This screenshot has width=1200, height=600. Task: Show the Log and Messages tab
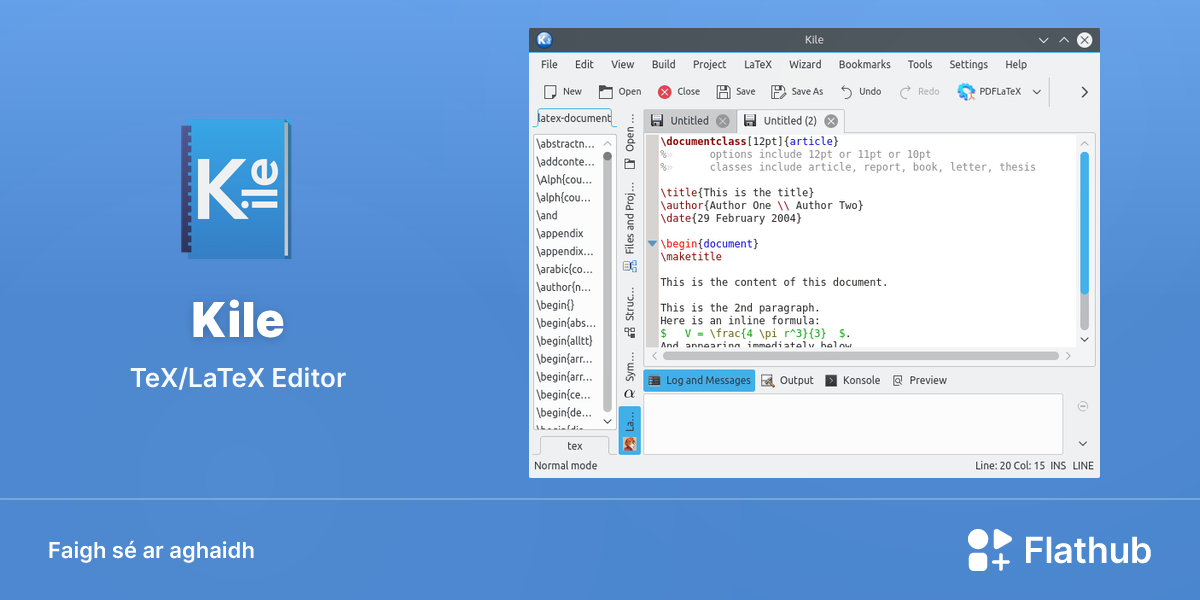(x=699, y=380)
